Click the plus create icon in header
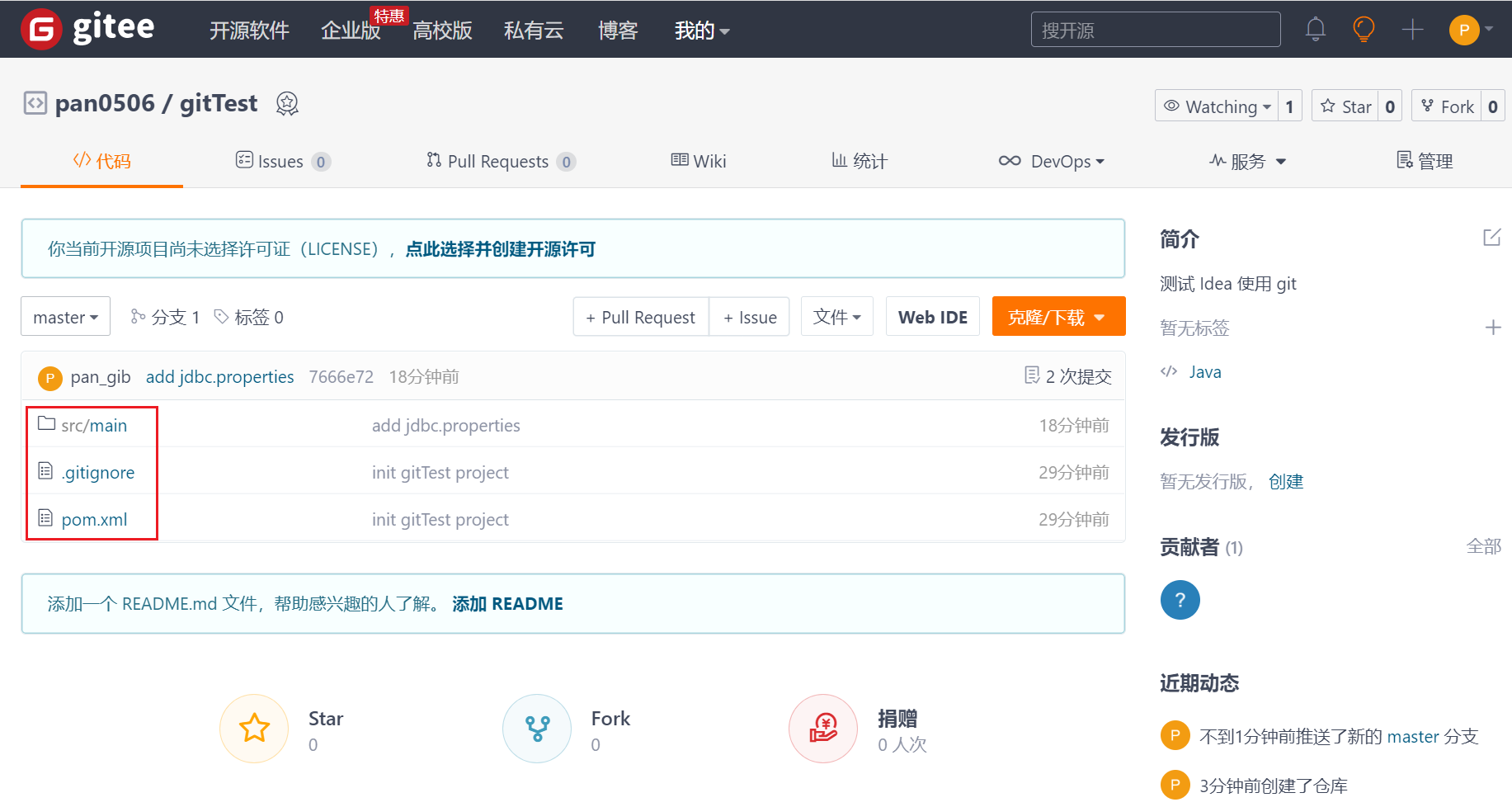This screenshot has width=1512, height=807. pos(1412,30)
